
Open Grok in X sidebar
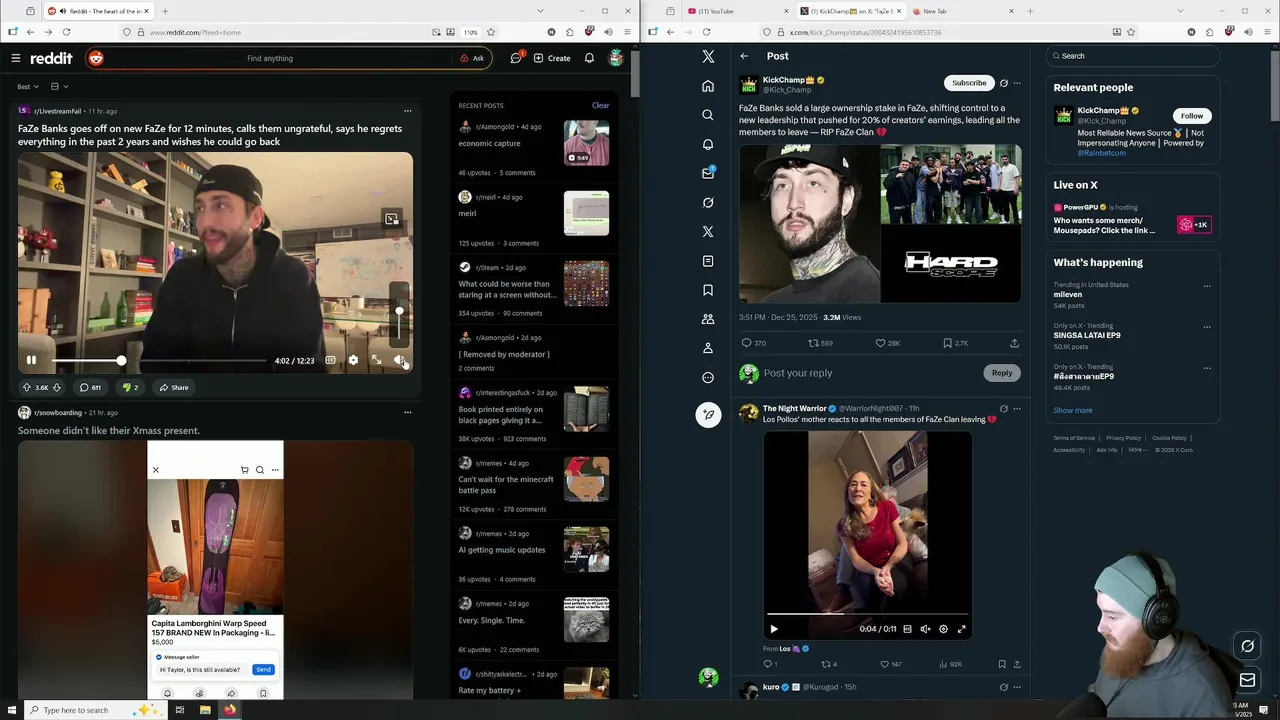[x=708, y=202]
